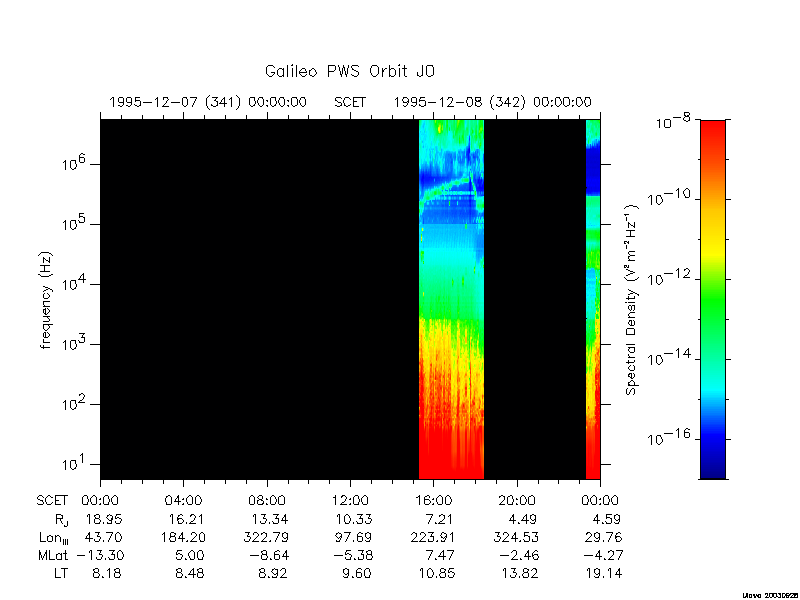Select the 04:00 time tick label
The width and height of the screenshot is (800, 600).
click(183, 501)
